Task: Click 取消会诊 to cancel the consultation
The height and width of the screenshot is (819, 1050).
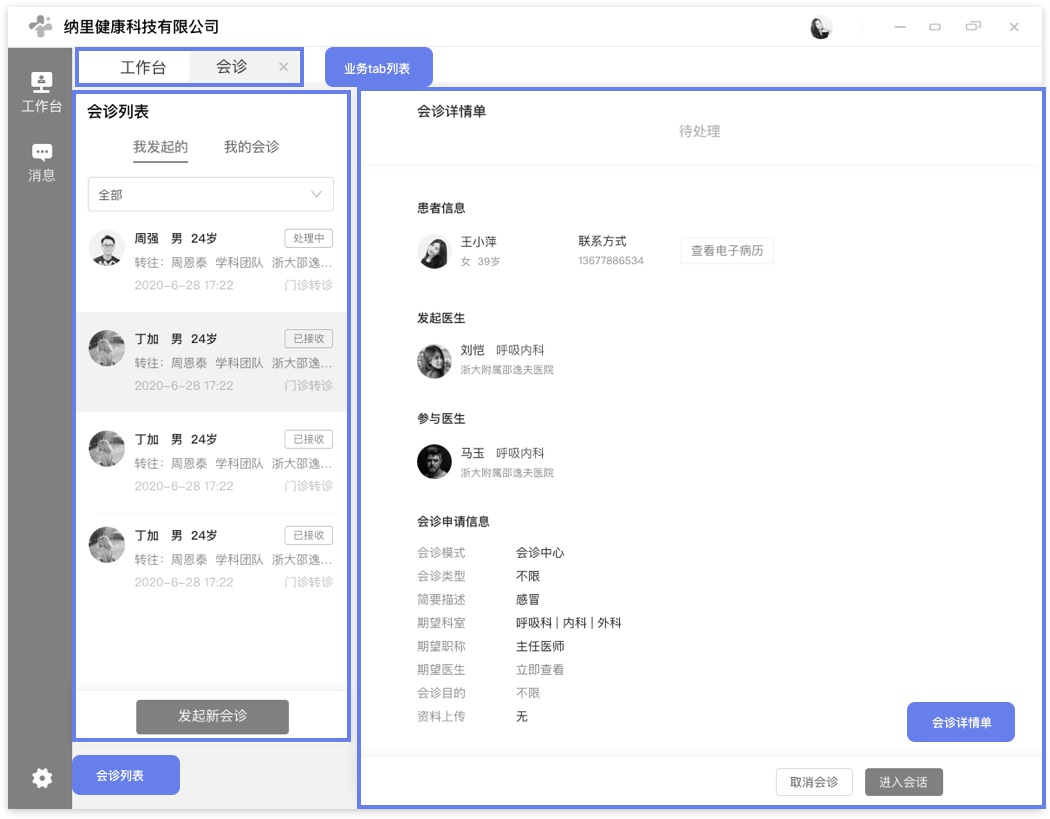Action: pos(814,782)
